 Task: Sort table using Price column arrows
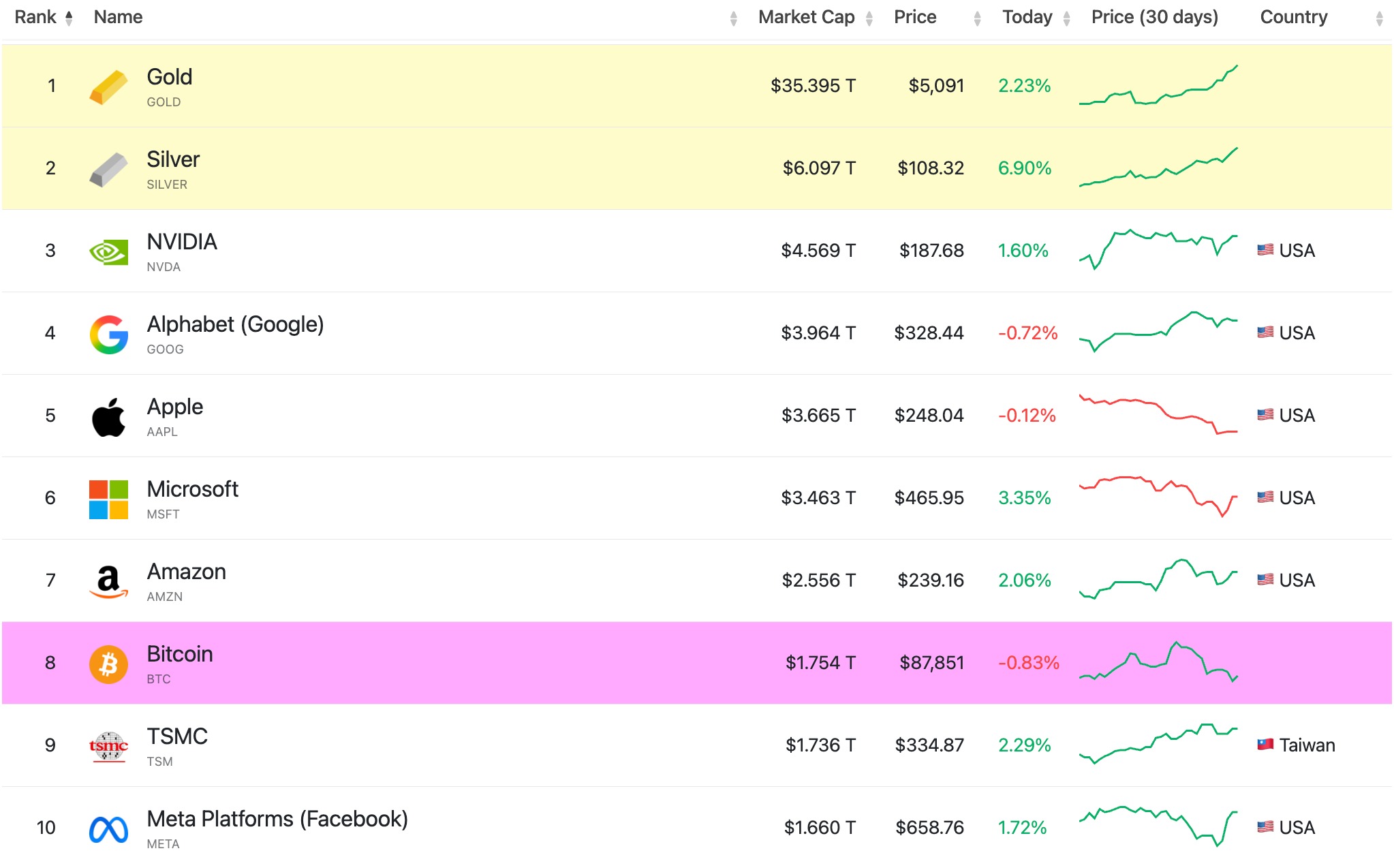[977, 18]
